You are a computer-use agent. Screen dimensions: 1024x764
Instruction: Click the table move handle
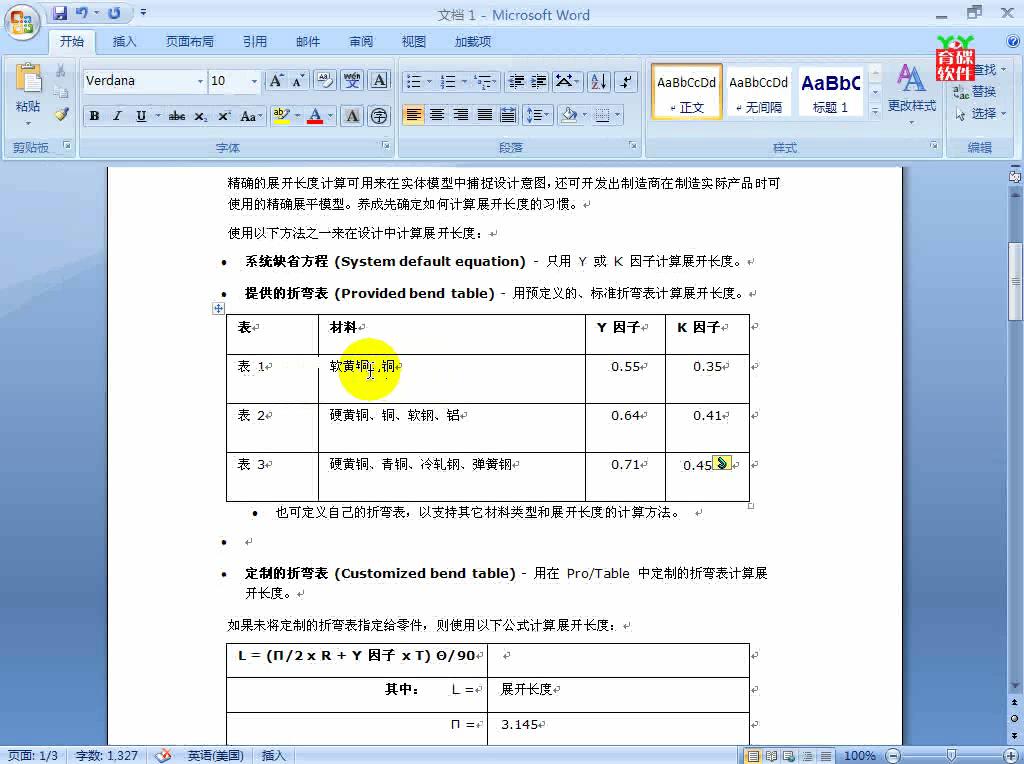219,308
